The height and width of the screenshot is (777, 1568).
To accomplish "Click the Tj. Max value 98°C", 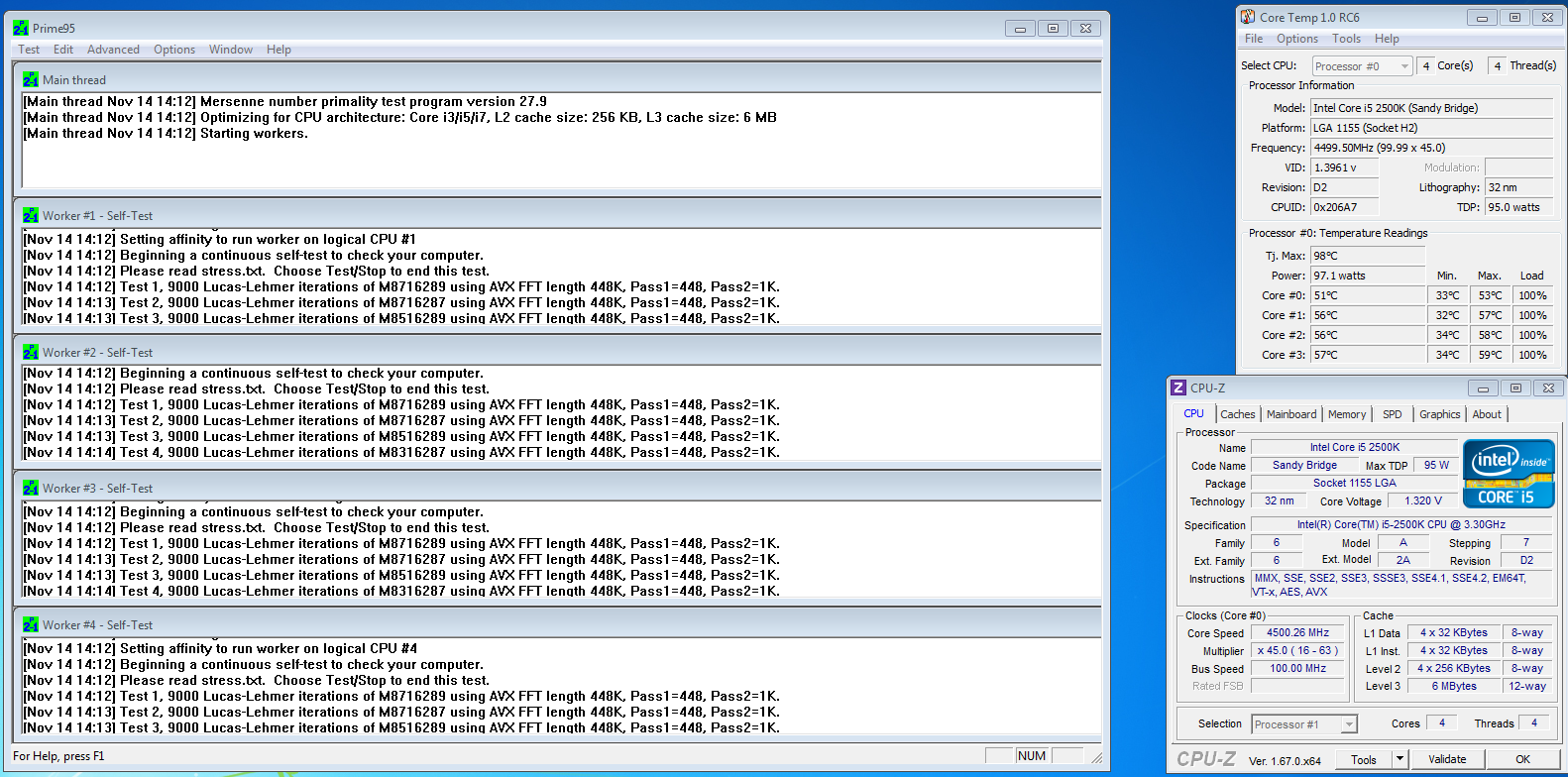I will 1368,256.
